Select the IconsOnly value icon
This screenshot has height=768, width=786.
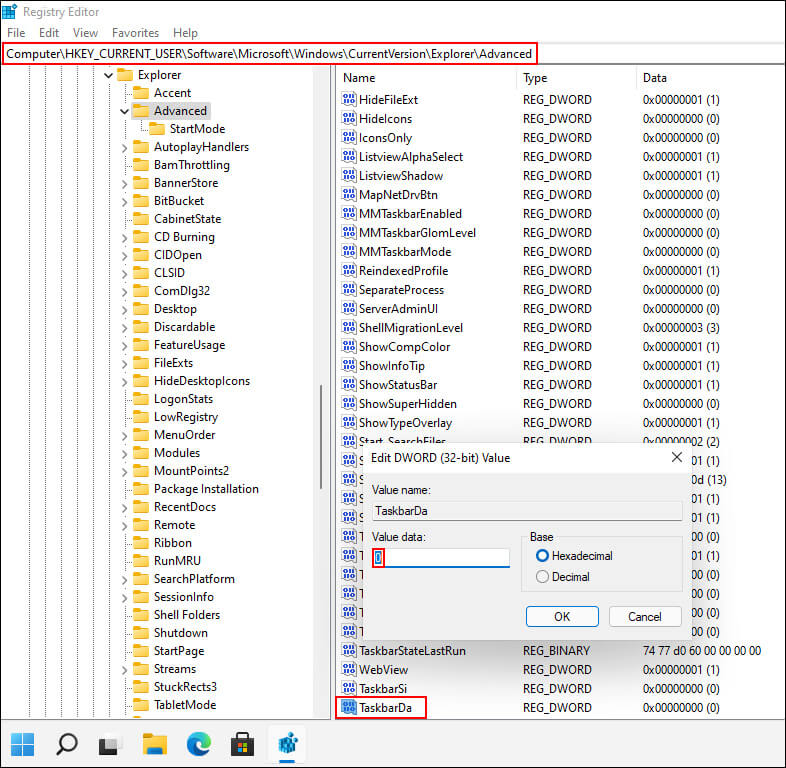coord(348,137)
